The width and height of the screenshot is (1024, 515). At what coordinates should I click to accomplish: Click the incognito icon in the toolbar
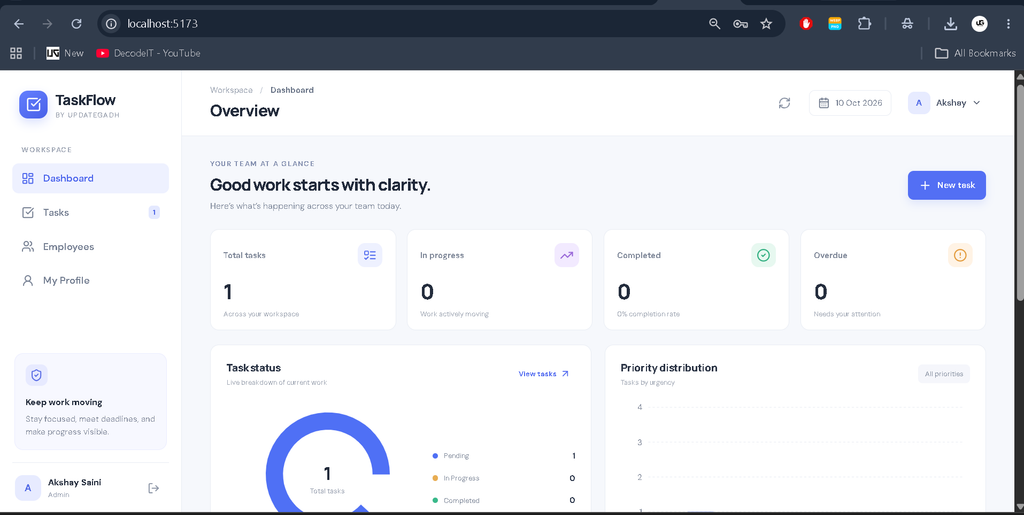click(x=907, y=24)
